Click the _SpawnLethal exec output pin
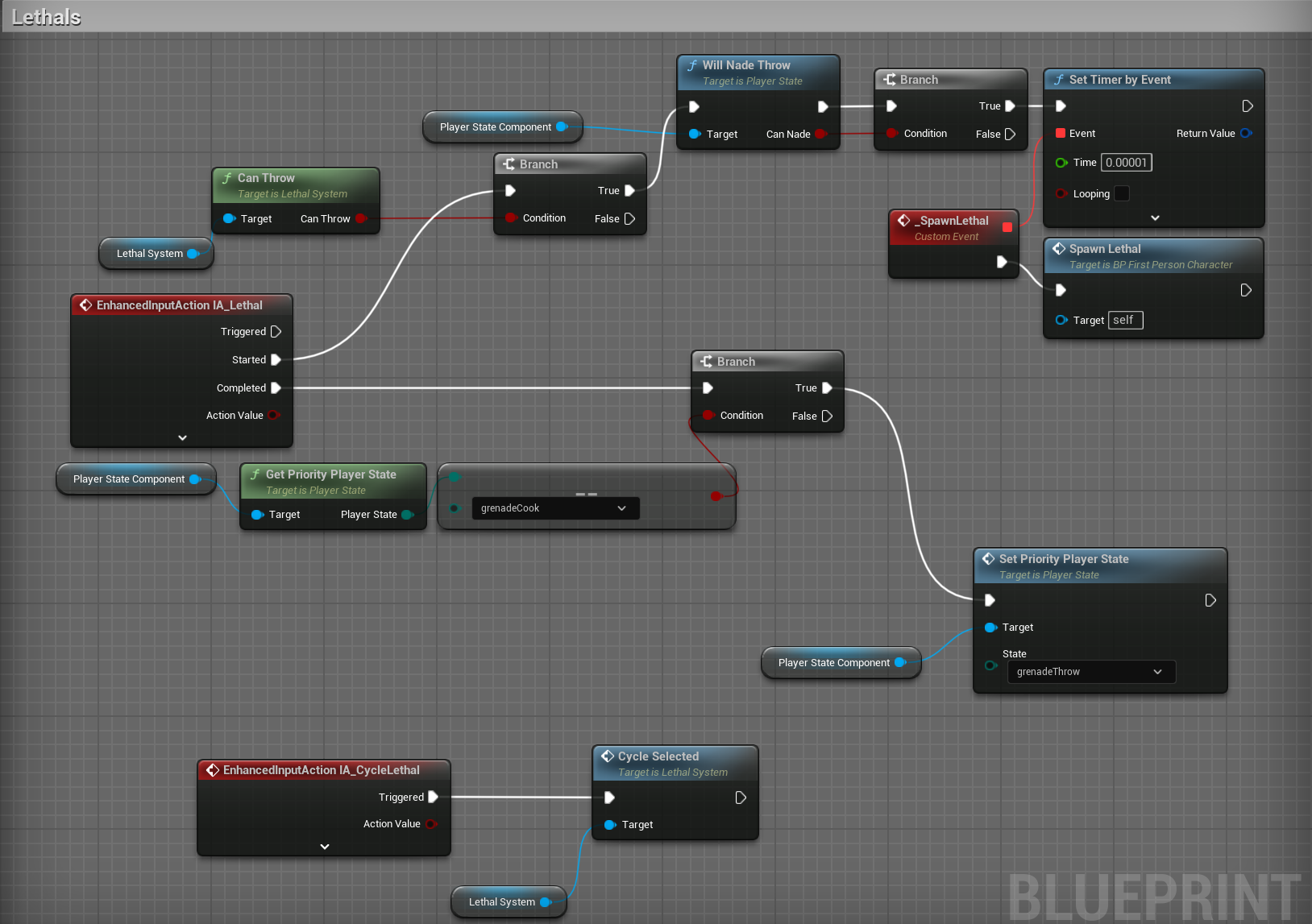1312x924 pixels. tap(1002, 262)
